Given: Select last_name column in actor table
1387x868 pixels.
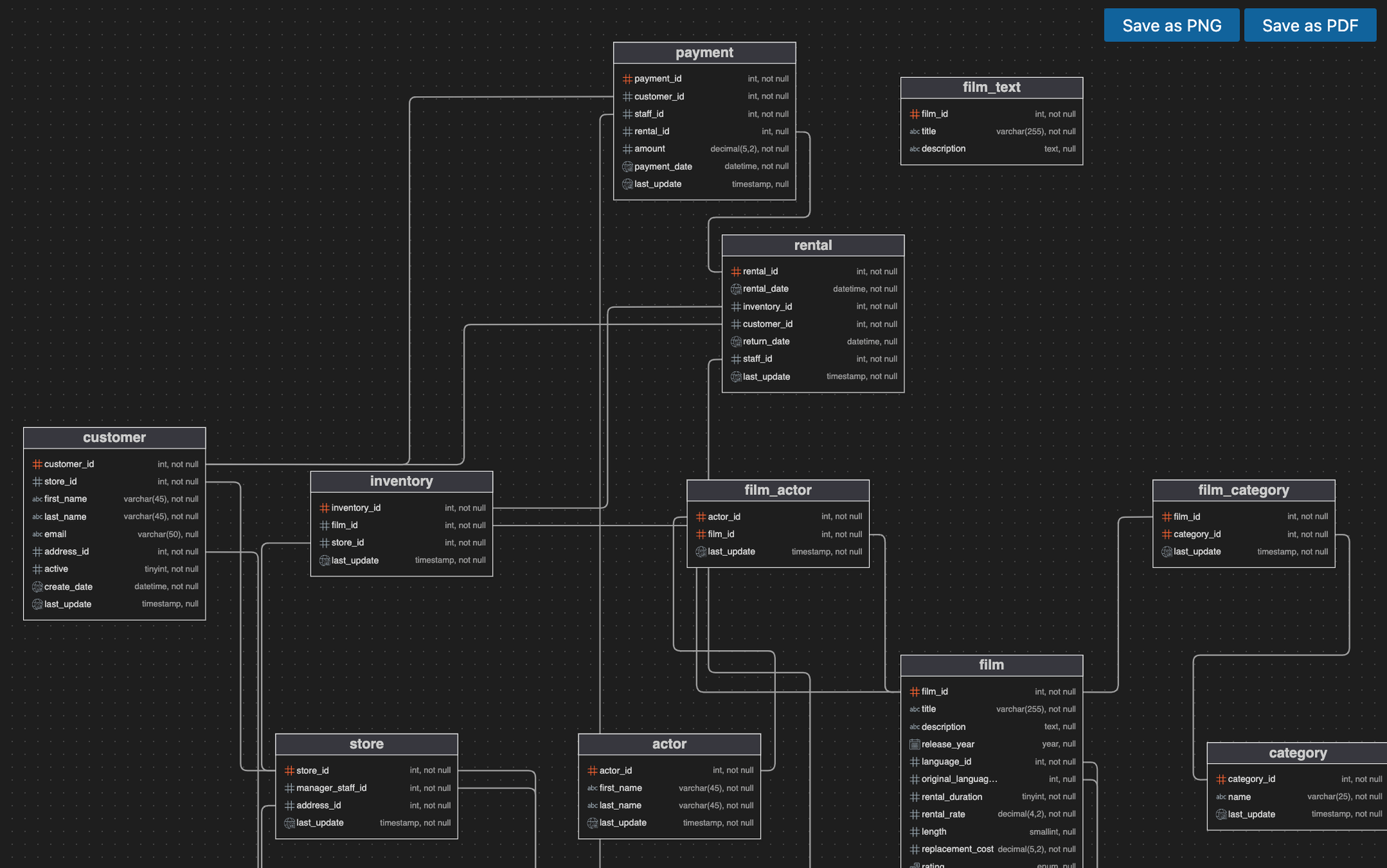Looking at the screenshot, I should 669,806.
